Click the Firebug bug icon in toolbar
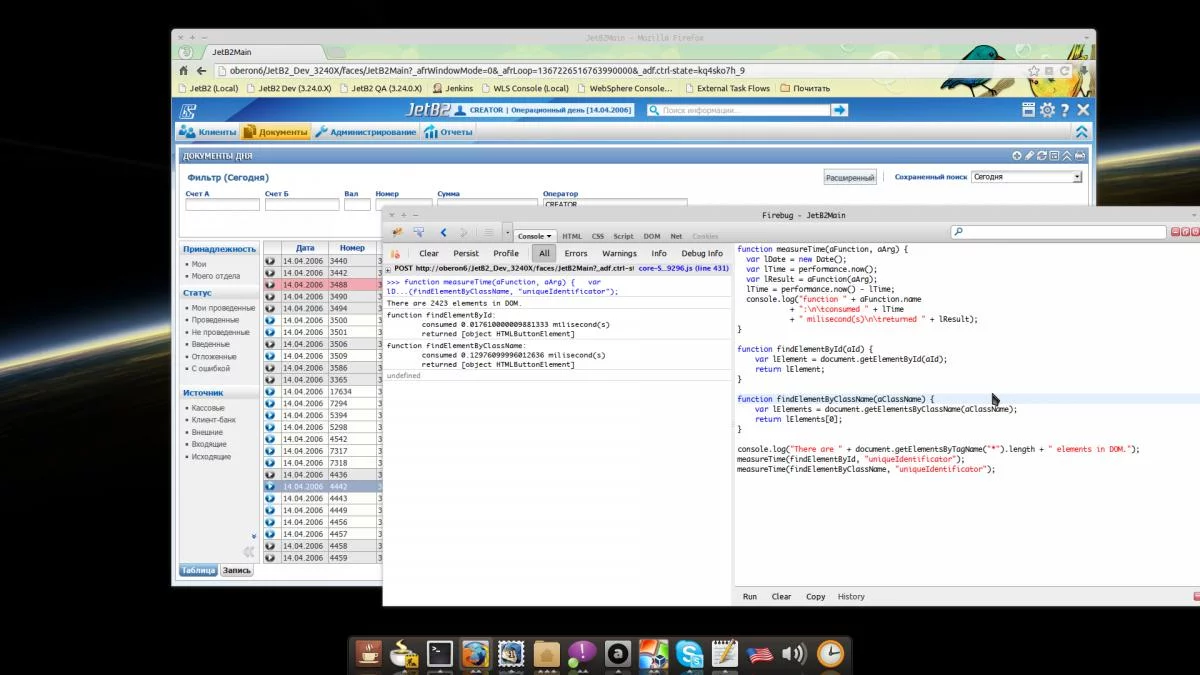Viewport: 1200px width, 675px height. (x=397, y=233)
